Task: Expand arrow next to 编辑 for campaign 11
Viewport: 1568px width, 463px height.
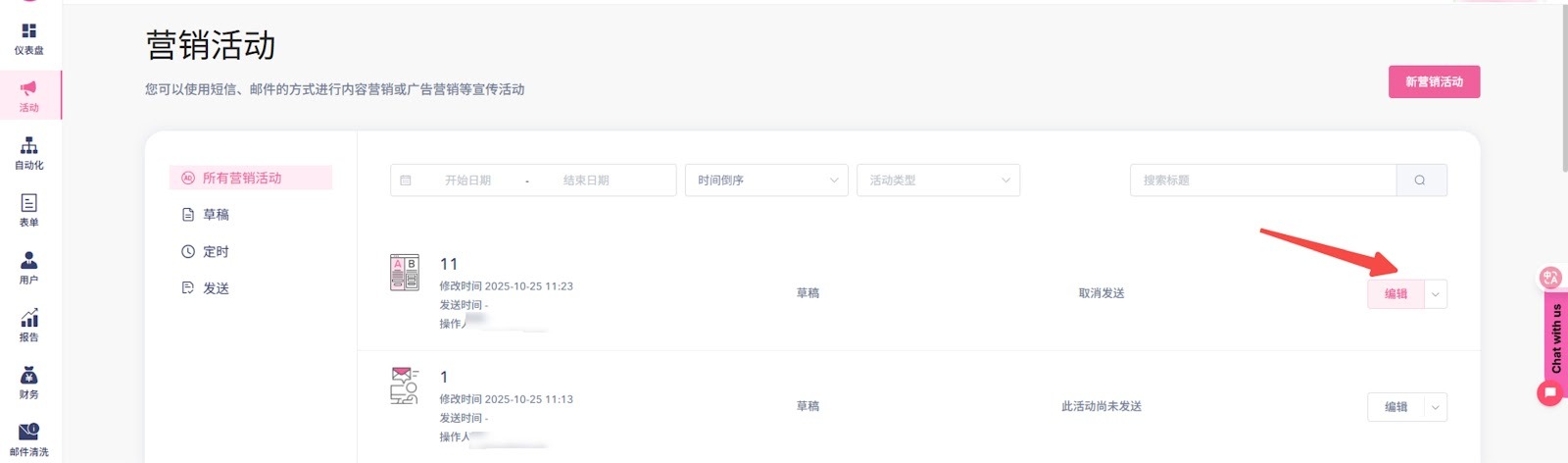Action: point(1436,294)
